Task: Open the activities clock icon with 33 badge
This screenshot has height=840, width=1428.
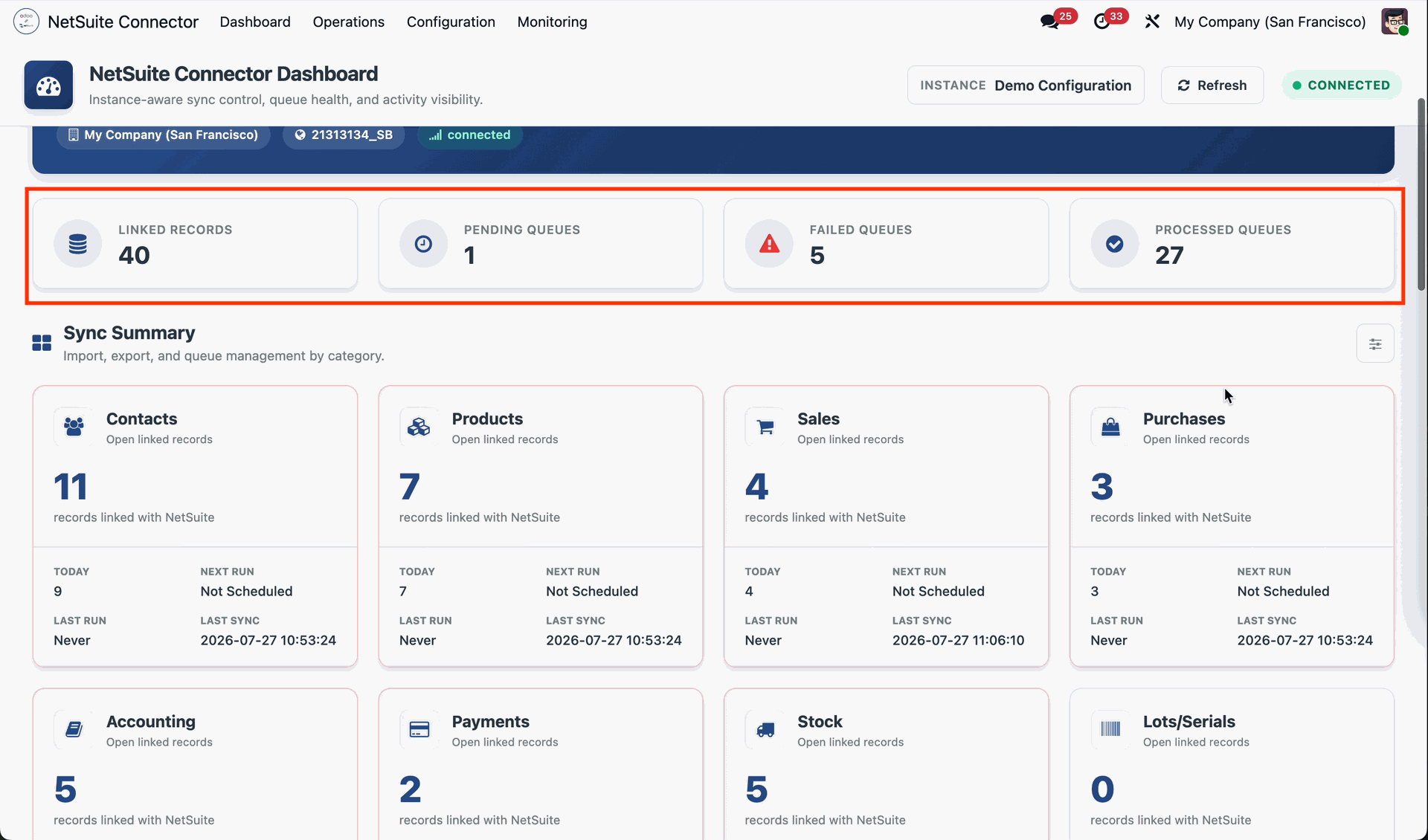Action: [1102, 22]
